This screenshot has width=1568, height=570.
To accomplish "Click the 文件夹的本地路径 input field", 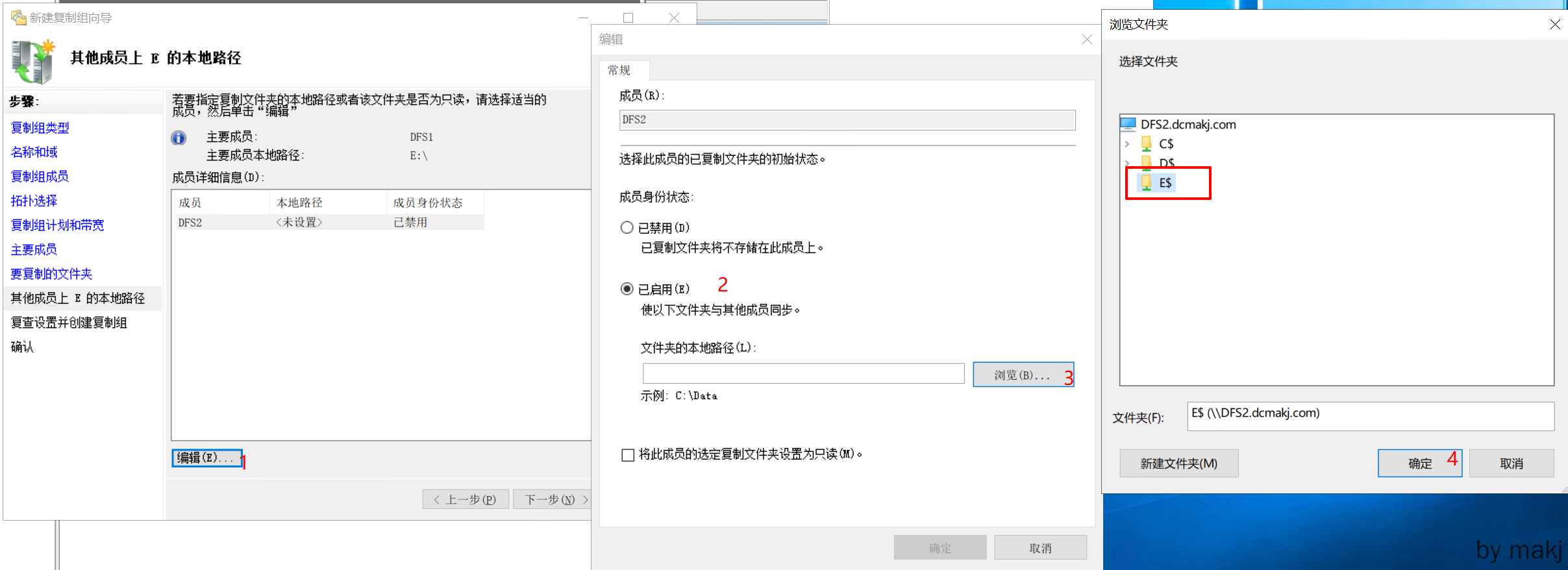I will point(803,374).
